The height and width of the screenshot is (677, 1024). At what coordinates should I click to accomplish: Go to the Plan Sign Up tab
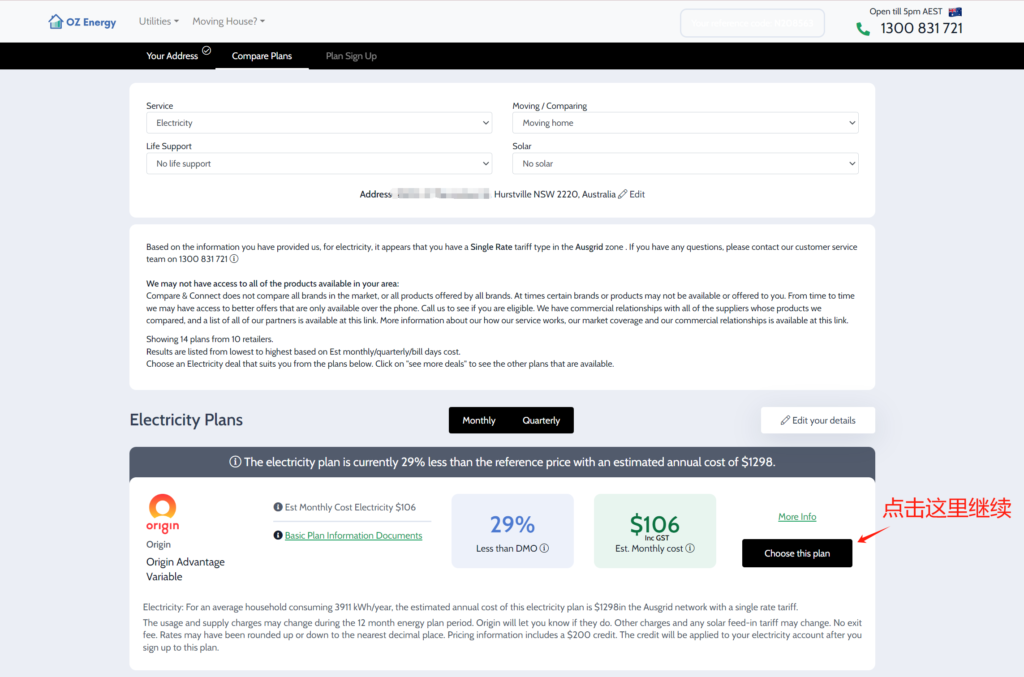[351, 56]
